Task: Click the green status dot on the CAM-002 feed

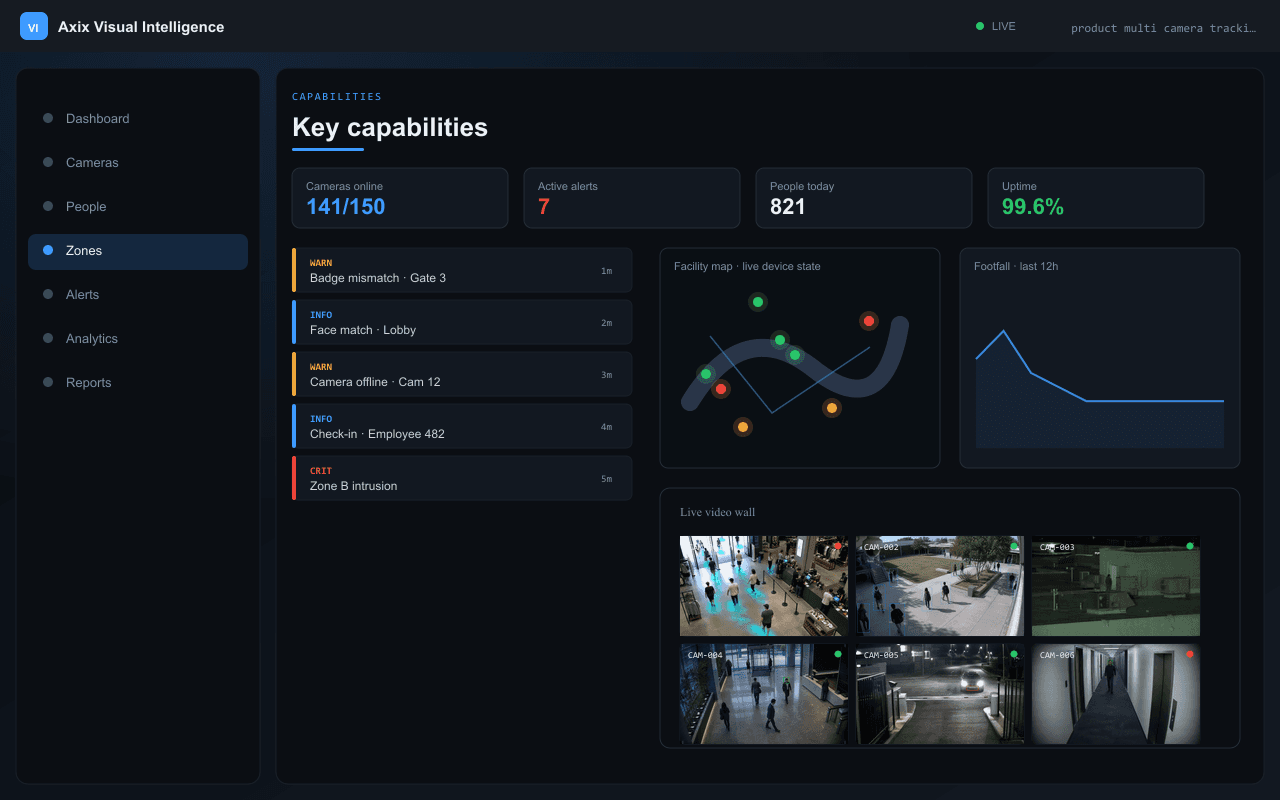Action: click(1014, 546)
